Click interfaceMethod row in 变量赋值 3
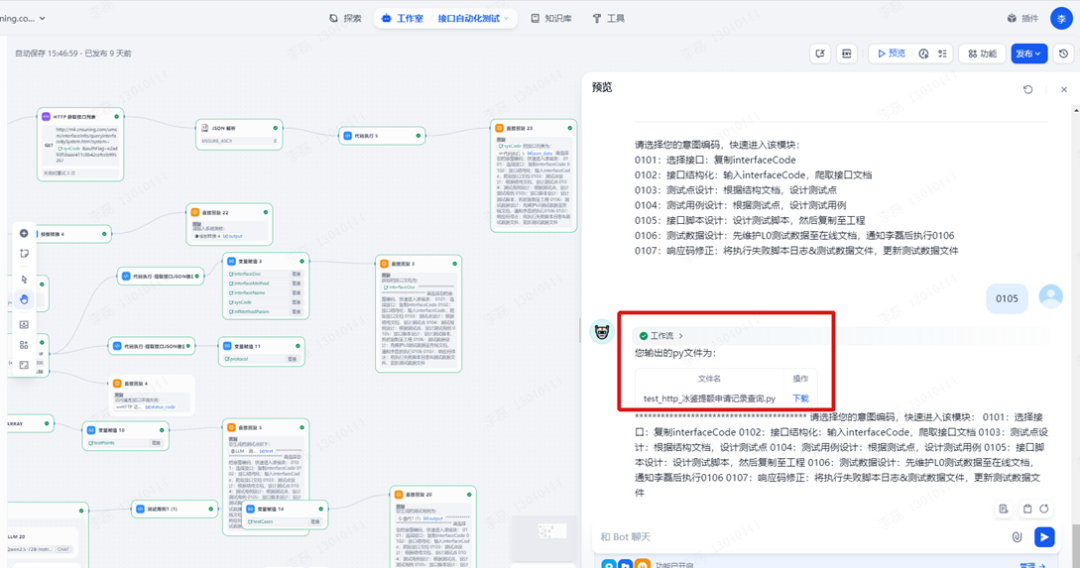Image resolution: width=1080 pixels, height=568 pixels. 264,284
